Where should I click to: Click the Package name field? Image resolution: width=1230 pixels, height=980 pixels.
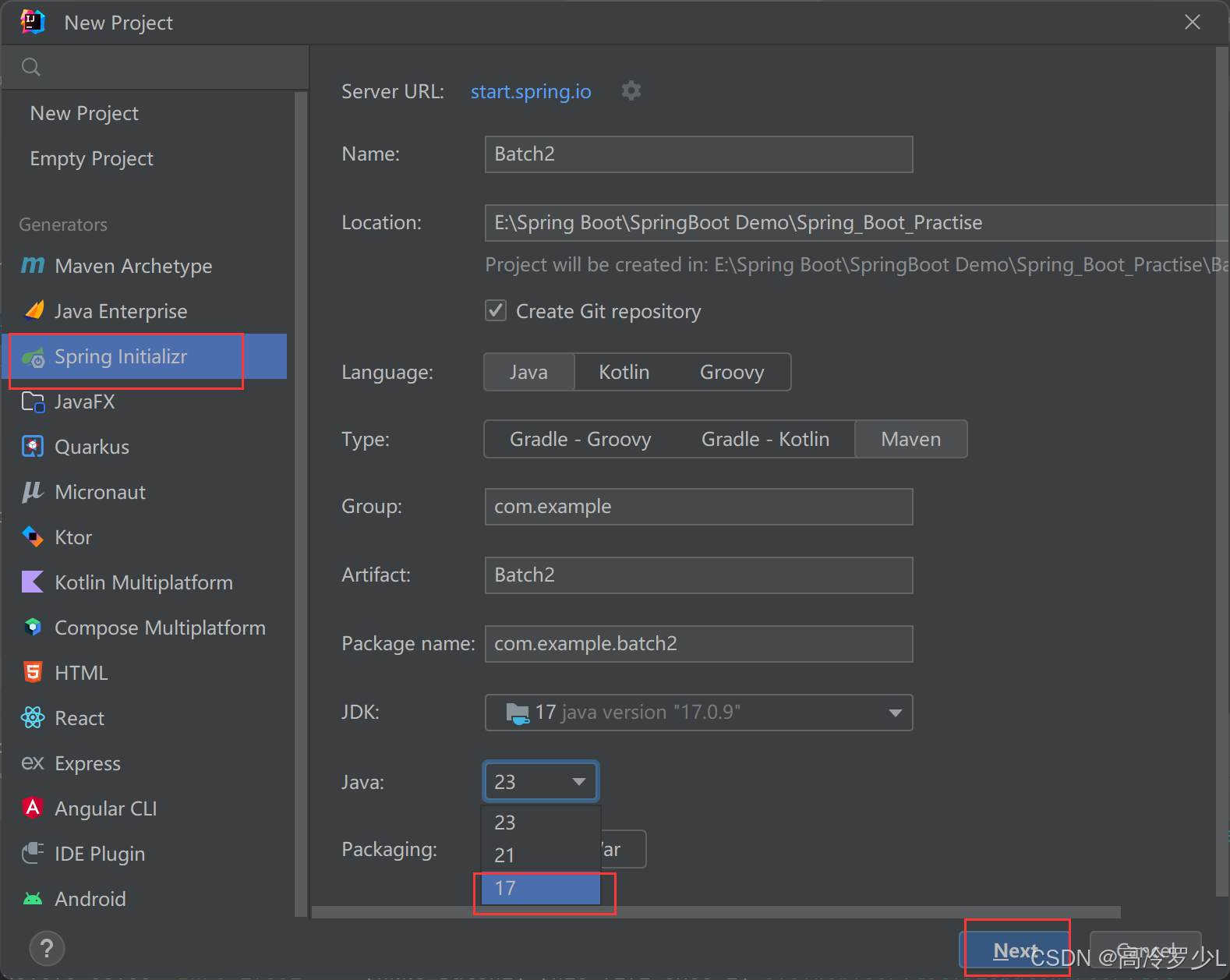pyautogui.click(x=698, y=644)
